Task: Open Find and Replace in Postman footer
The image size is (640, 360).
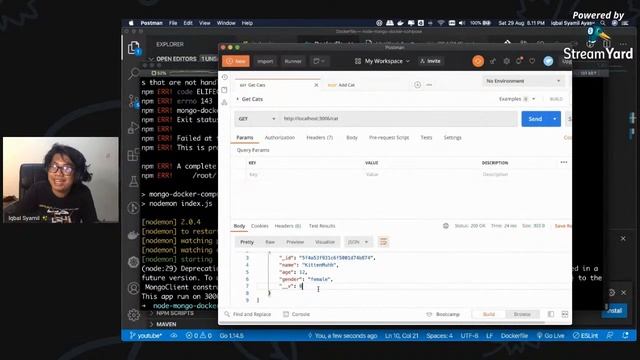Action: pyautogui.click(x=248, y=314)
